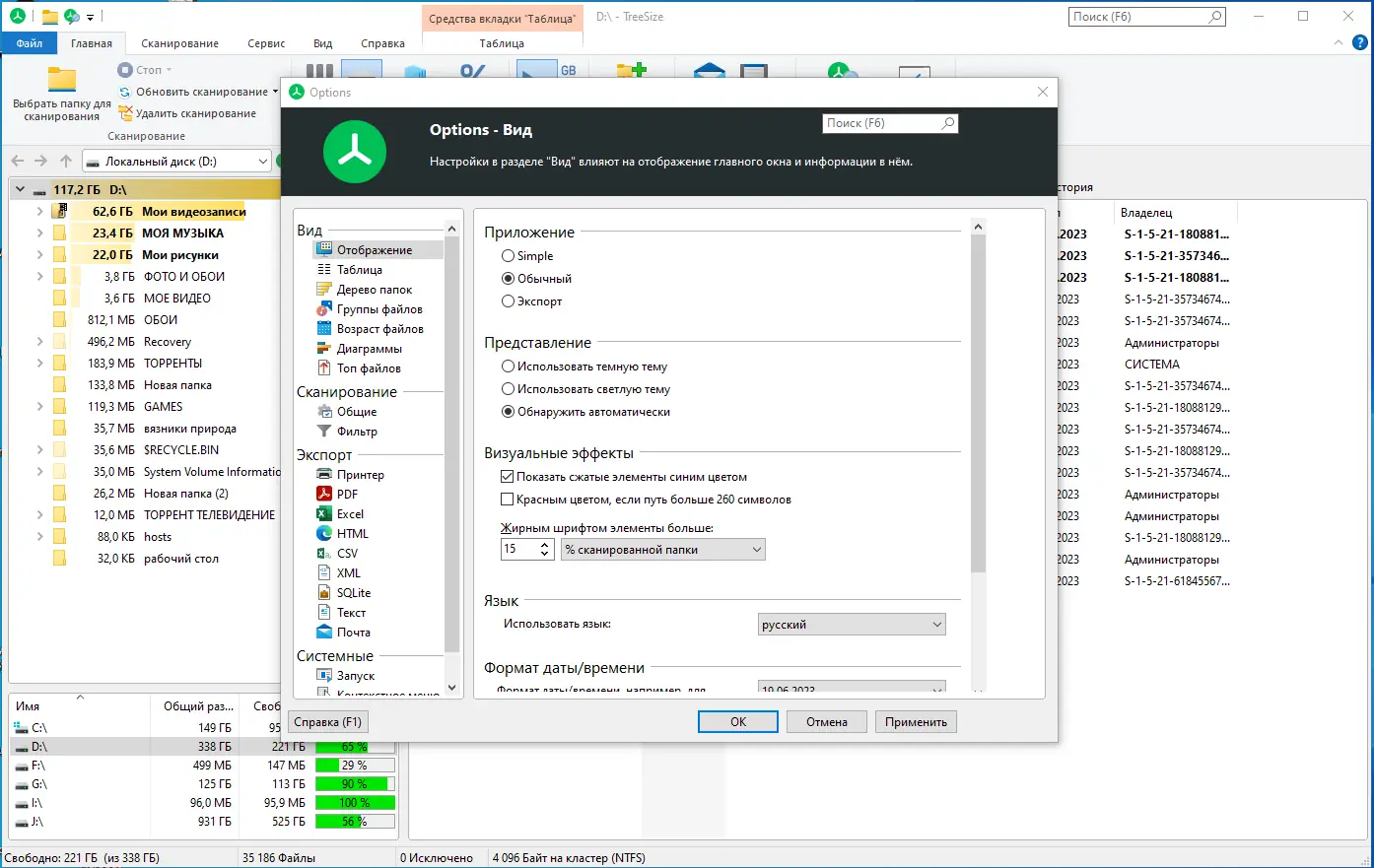
Task: Click OK in Options dialog
Action: (x=738, y=722)
